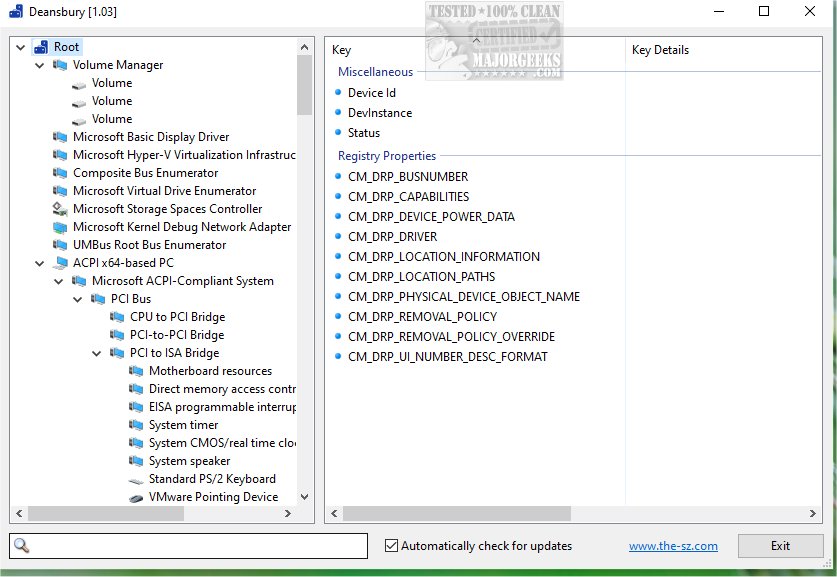Select the CM_DRP_CAPABILITIES row
This screenshot has width=837, height=577.
(x=408, y=197)
